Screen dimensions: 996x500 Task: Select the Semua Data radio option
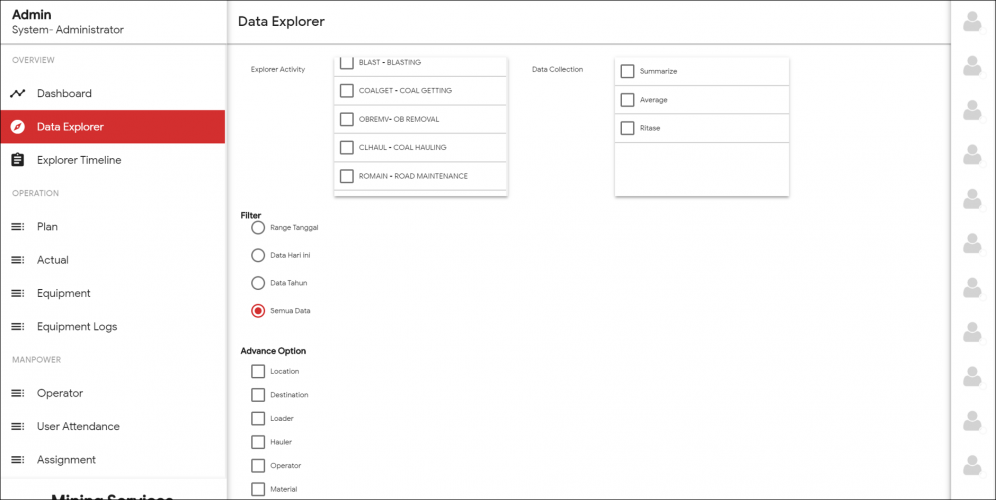tap(258, 311)
